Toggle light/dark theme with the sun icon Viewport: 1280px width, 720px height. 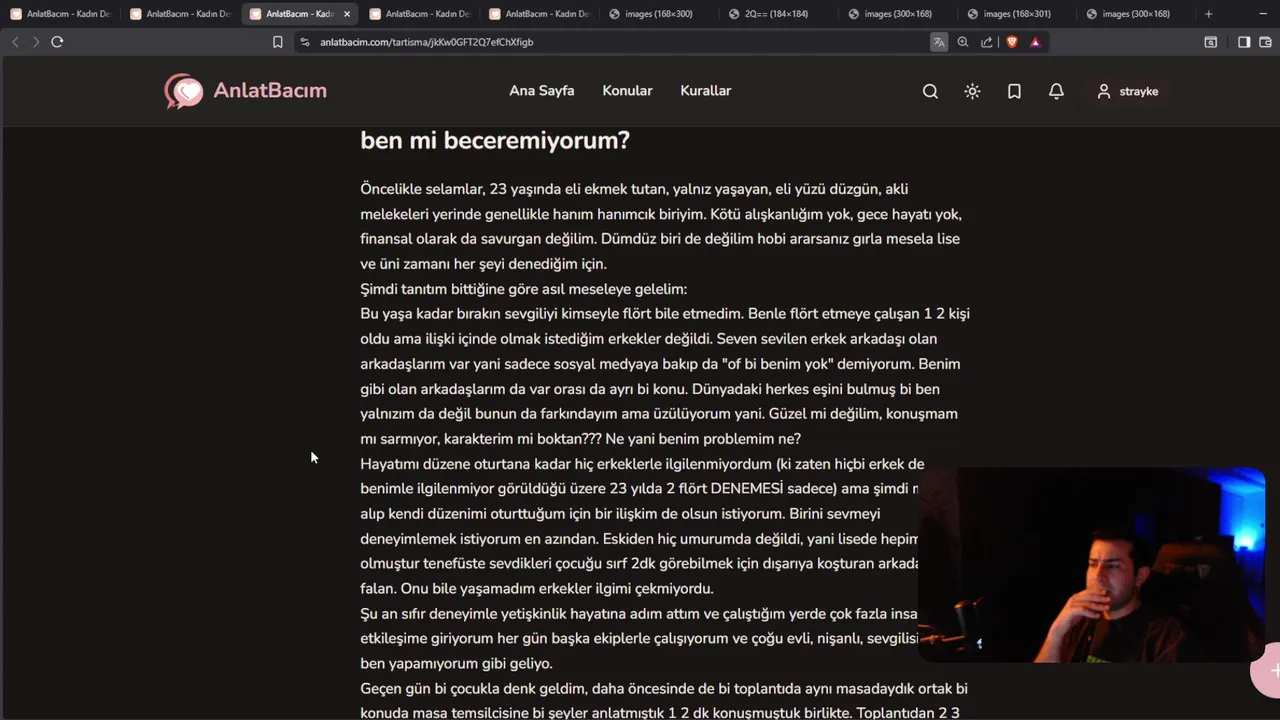[972, 91]
